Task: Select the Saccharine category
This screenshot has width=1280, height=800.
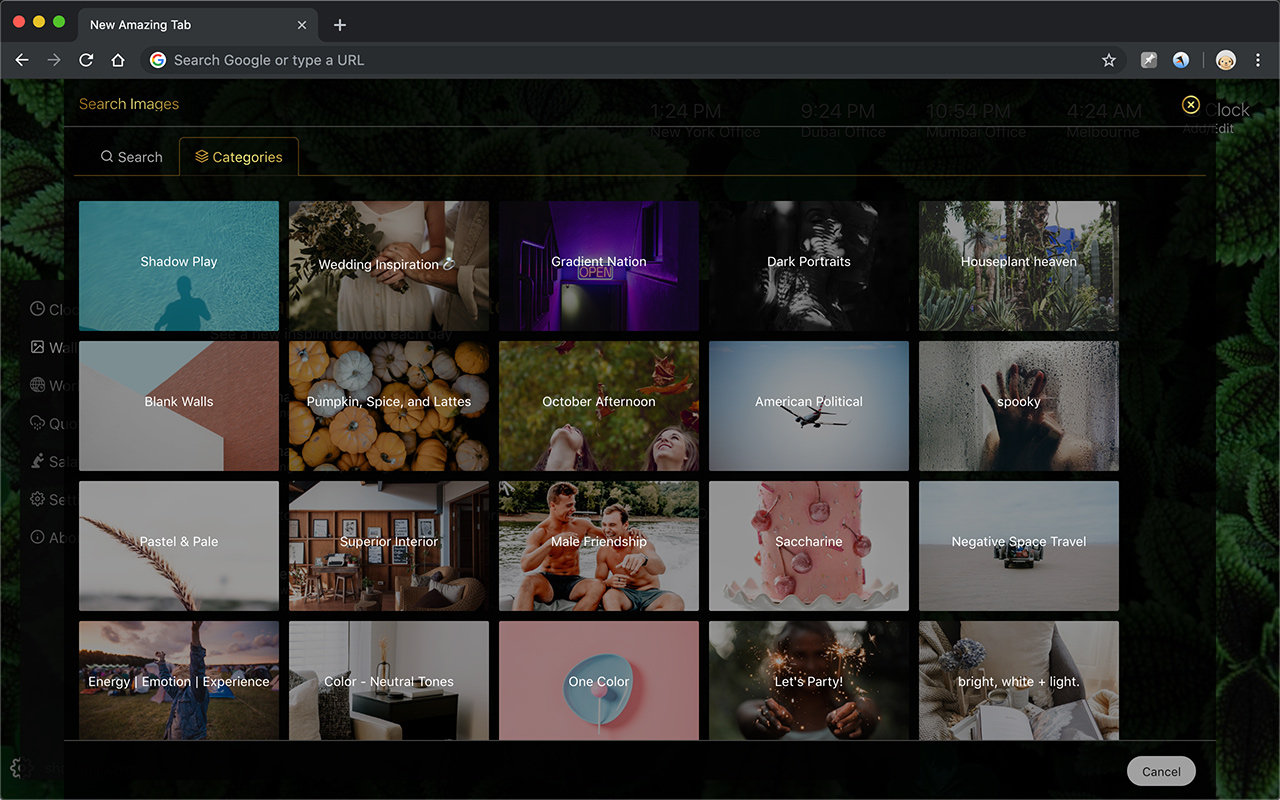Action: [x=809, y=546]
